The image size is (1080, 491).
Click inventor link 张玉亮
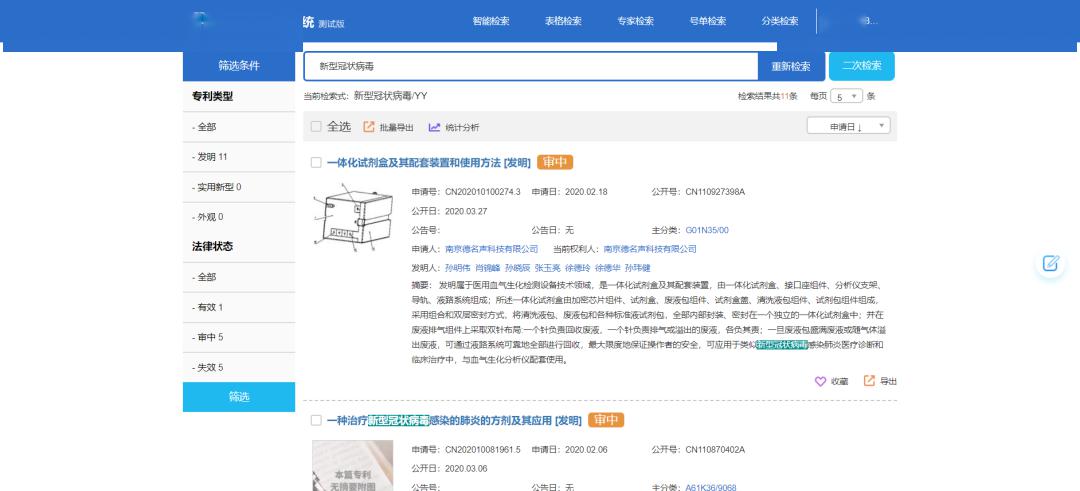click(x=548, y=268)
